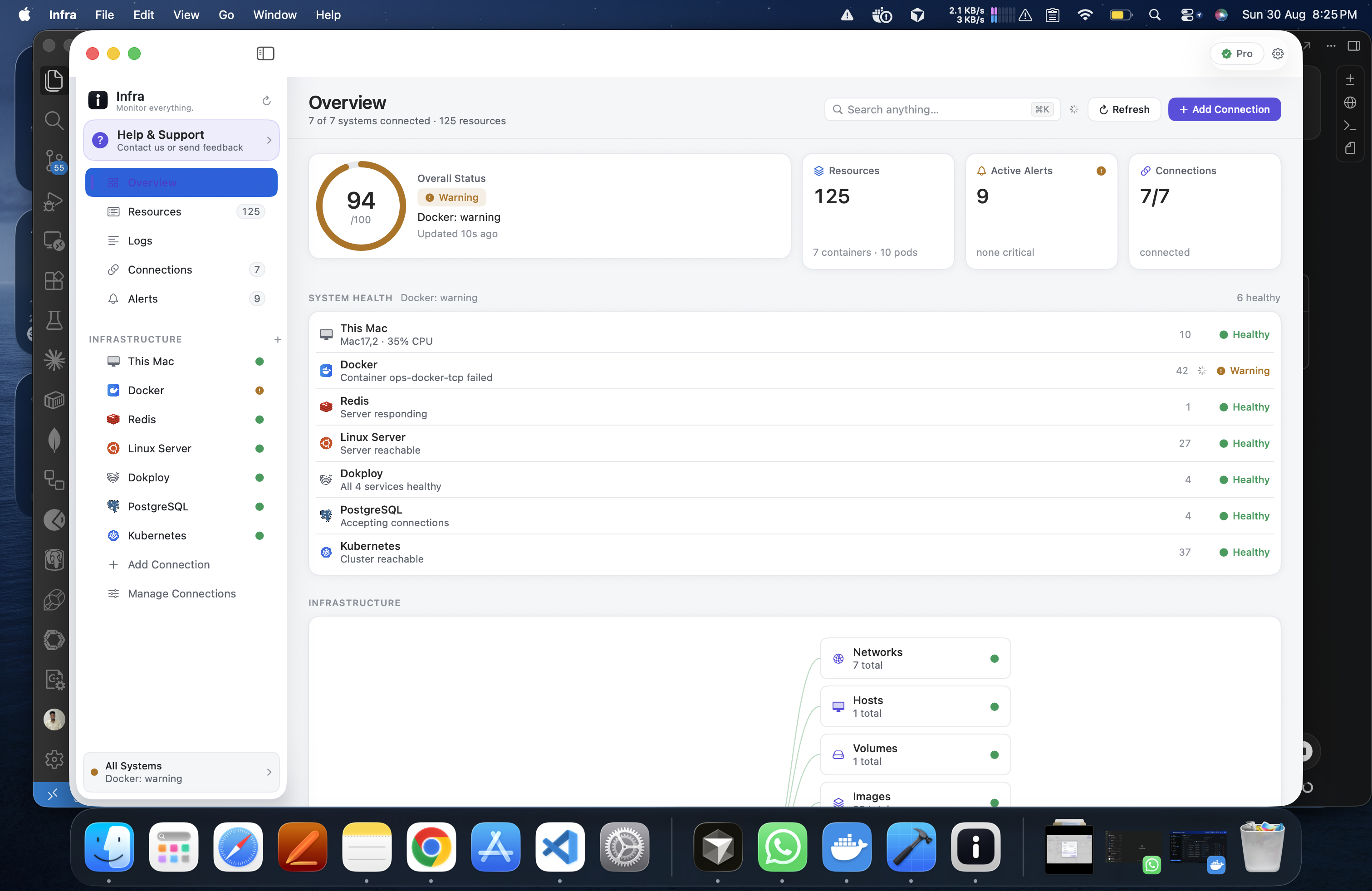Click the Explorer files icon in VS Code window
This screenshot has height=891, width=1372.
pos(54,80)
